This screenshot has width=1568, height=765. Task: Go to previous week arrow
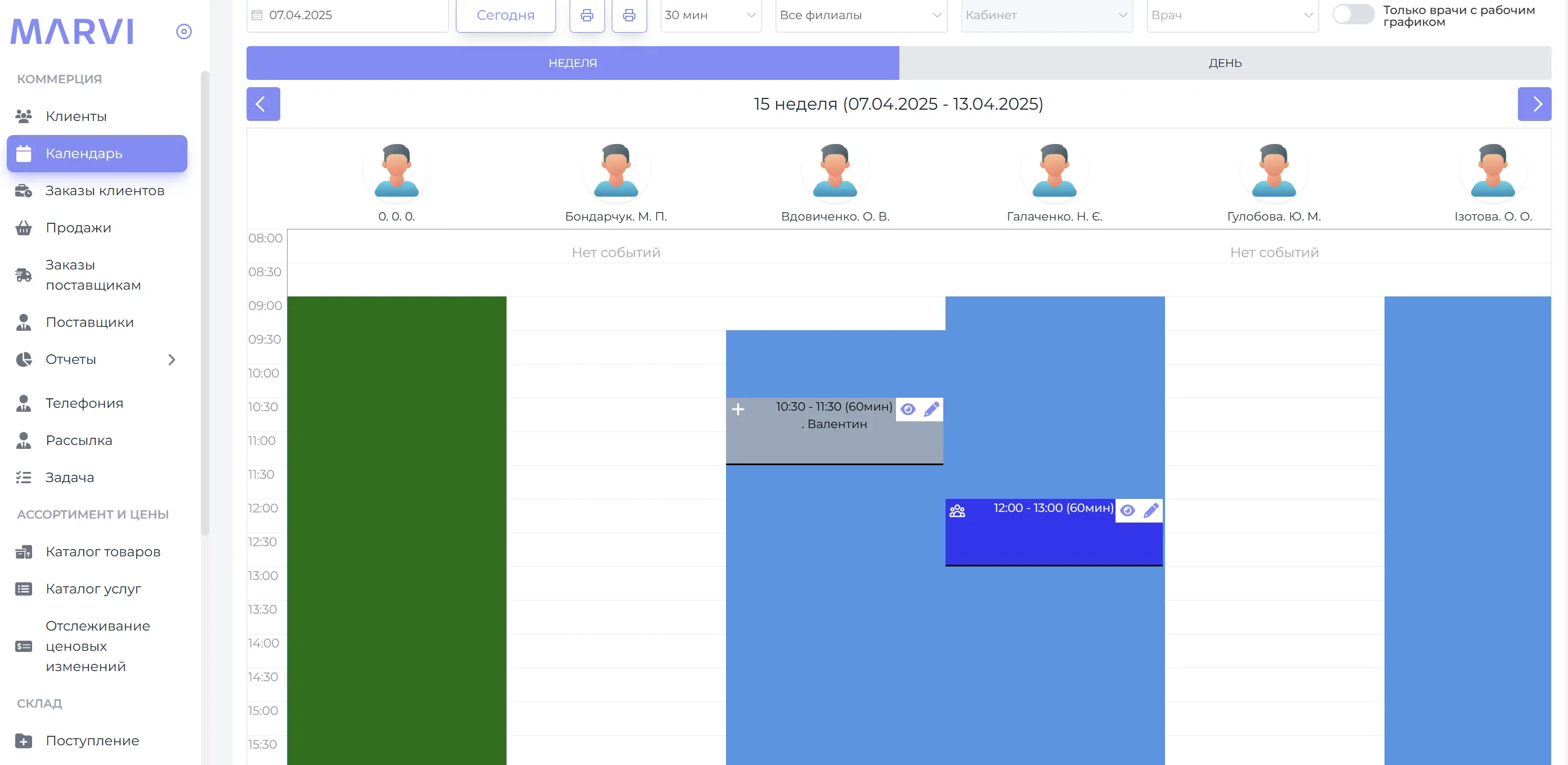[x=263, y=104]
